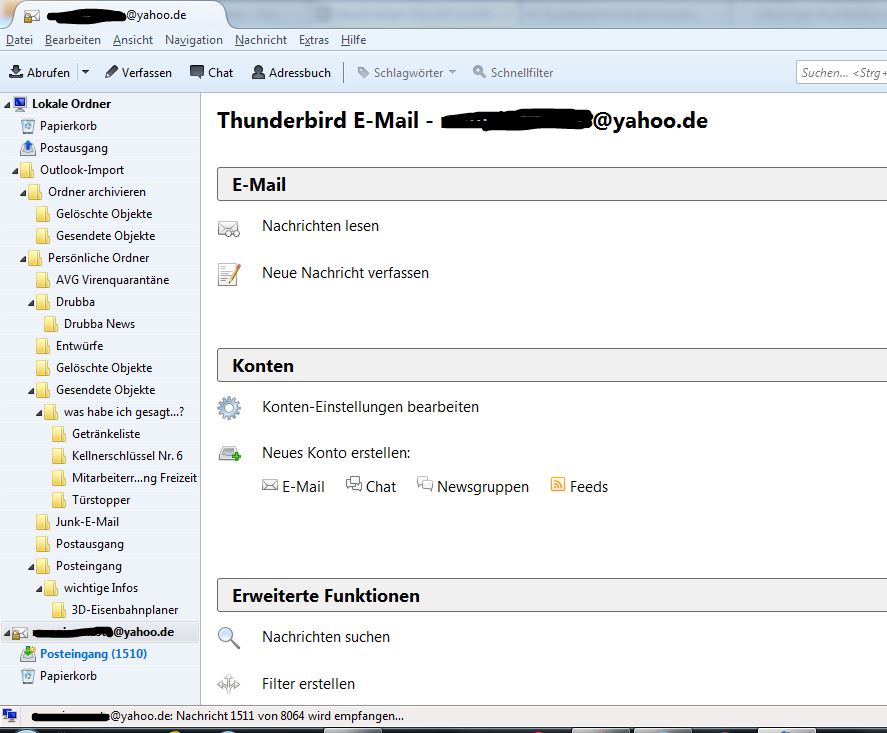Open the Ansicht menu
887x733 pixels.
(x=133, y=40)
